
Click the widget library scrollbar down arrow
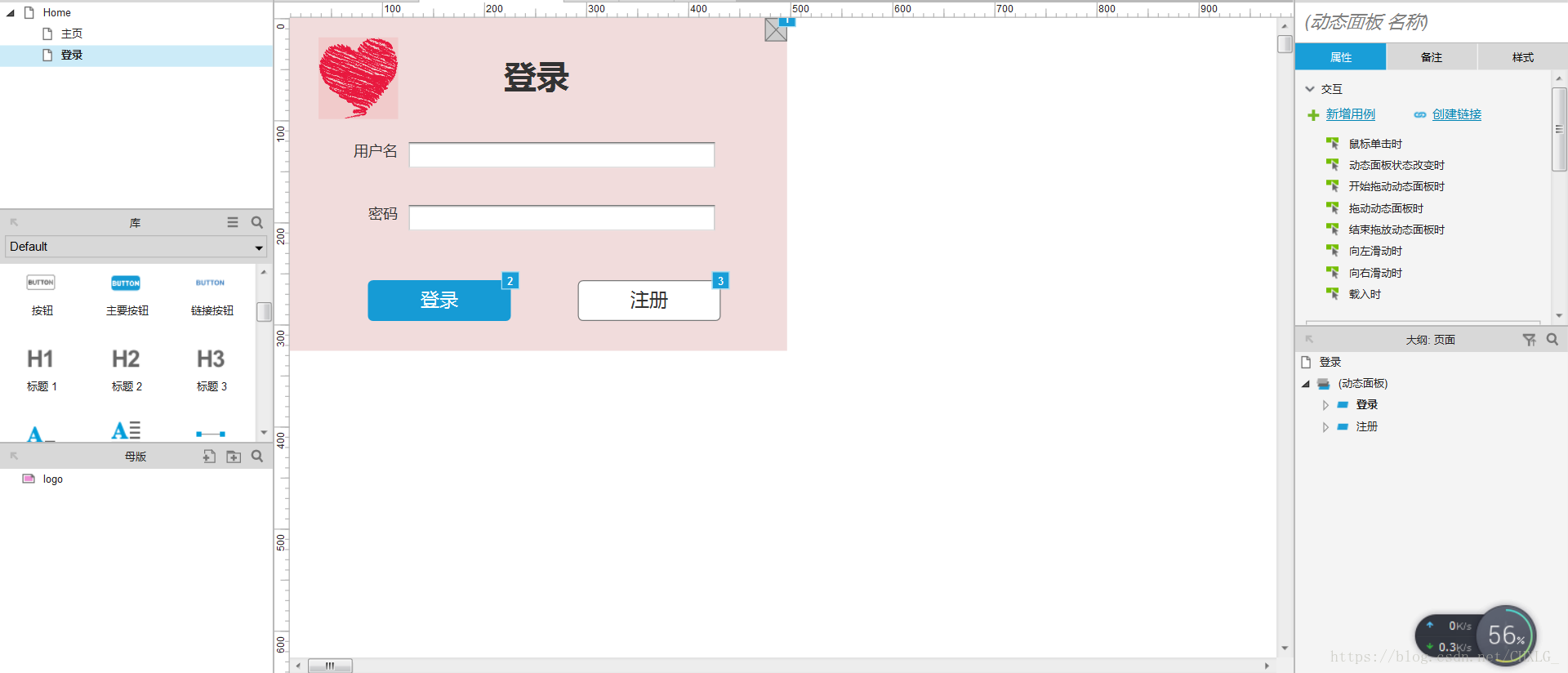(x=264, y=433)
